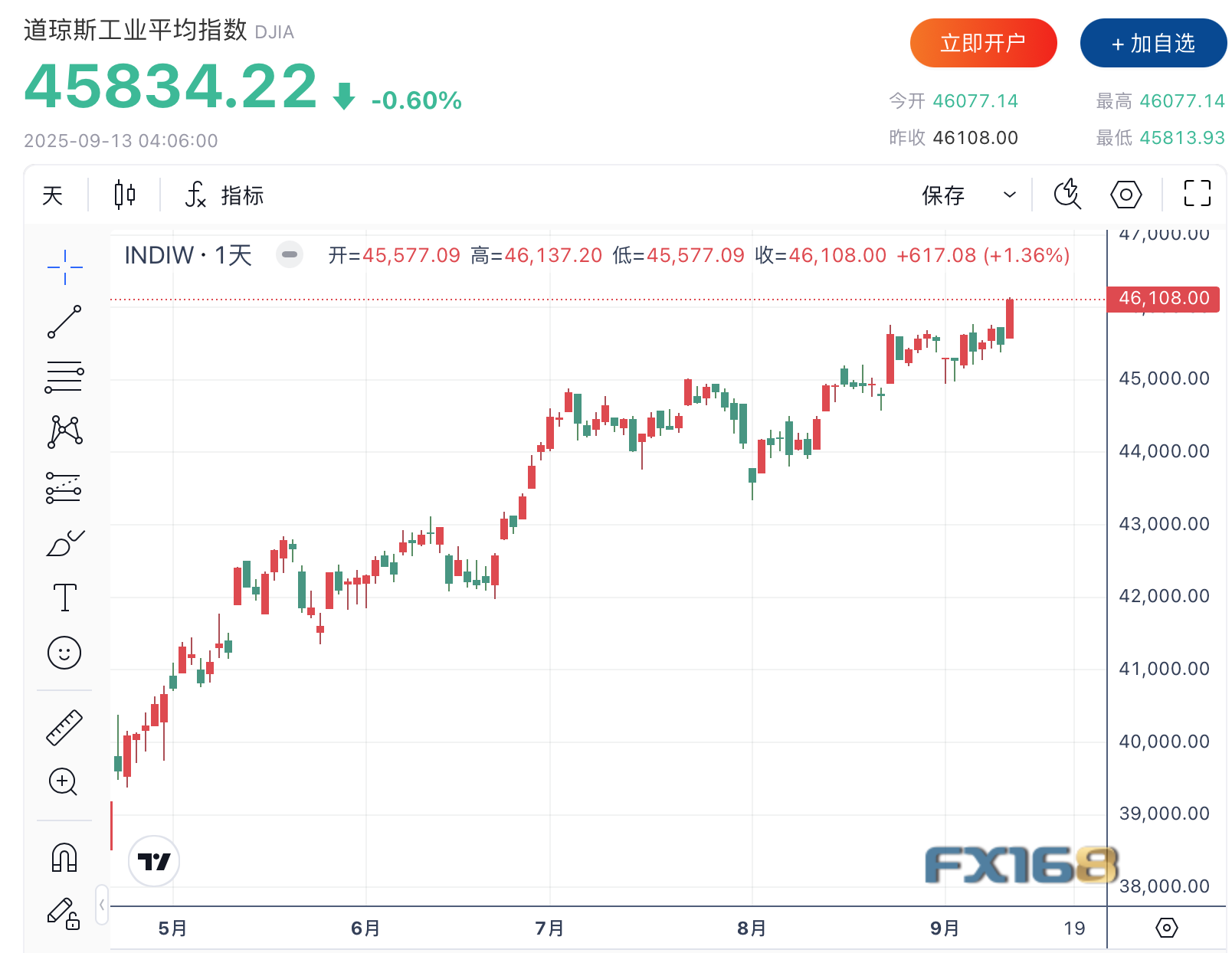The height and width of the screenshot is (953, 1232).
Task: Select the brush drawing tool
Action: pyautogui.click(x=64, y=543)
